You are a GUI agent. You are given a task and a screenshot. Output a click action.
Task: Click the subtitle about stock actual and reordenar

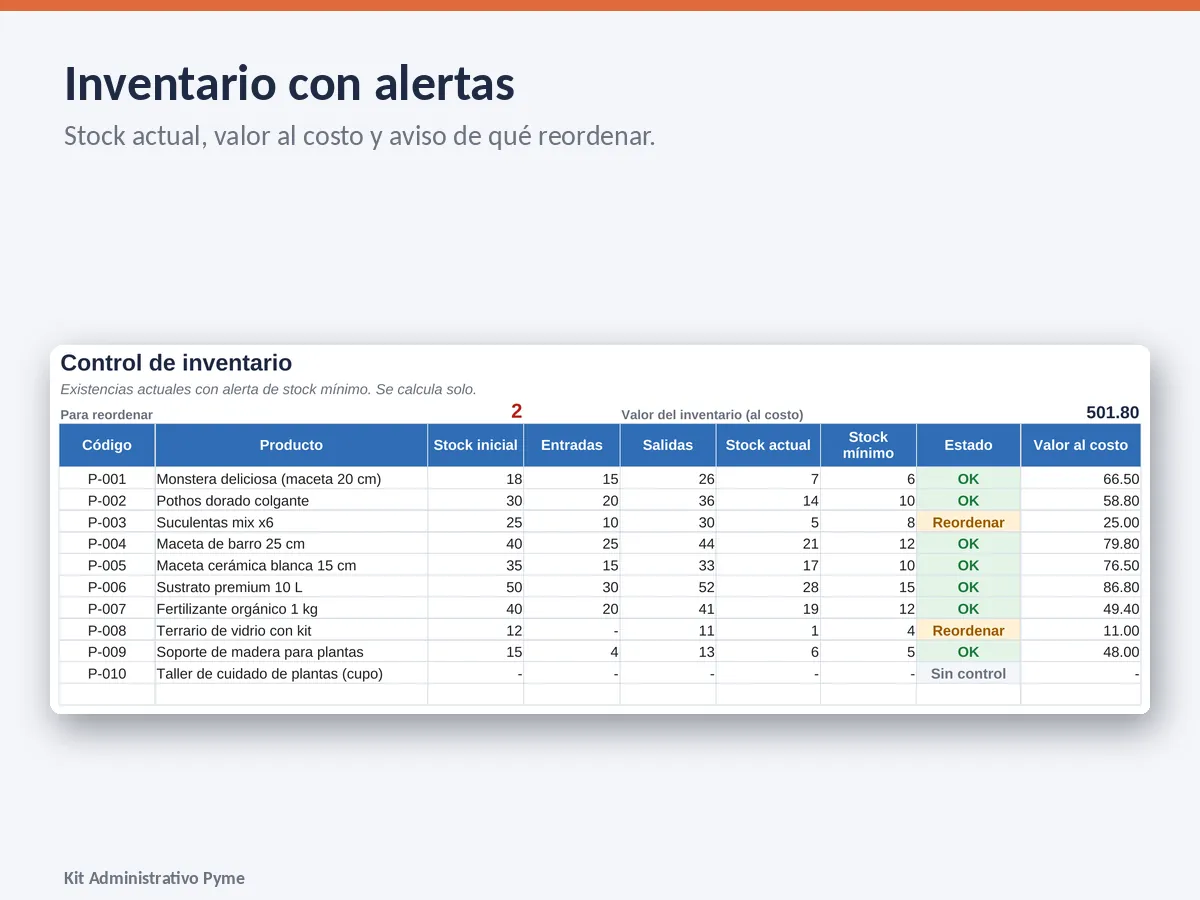click(359, 136)
